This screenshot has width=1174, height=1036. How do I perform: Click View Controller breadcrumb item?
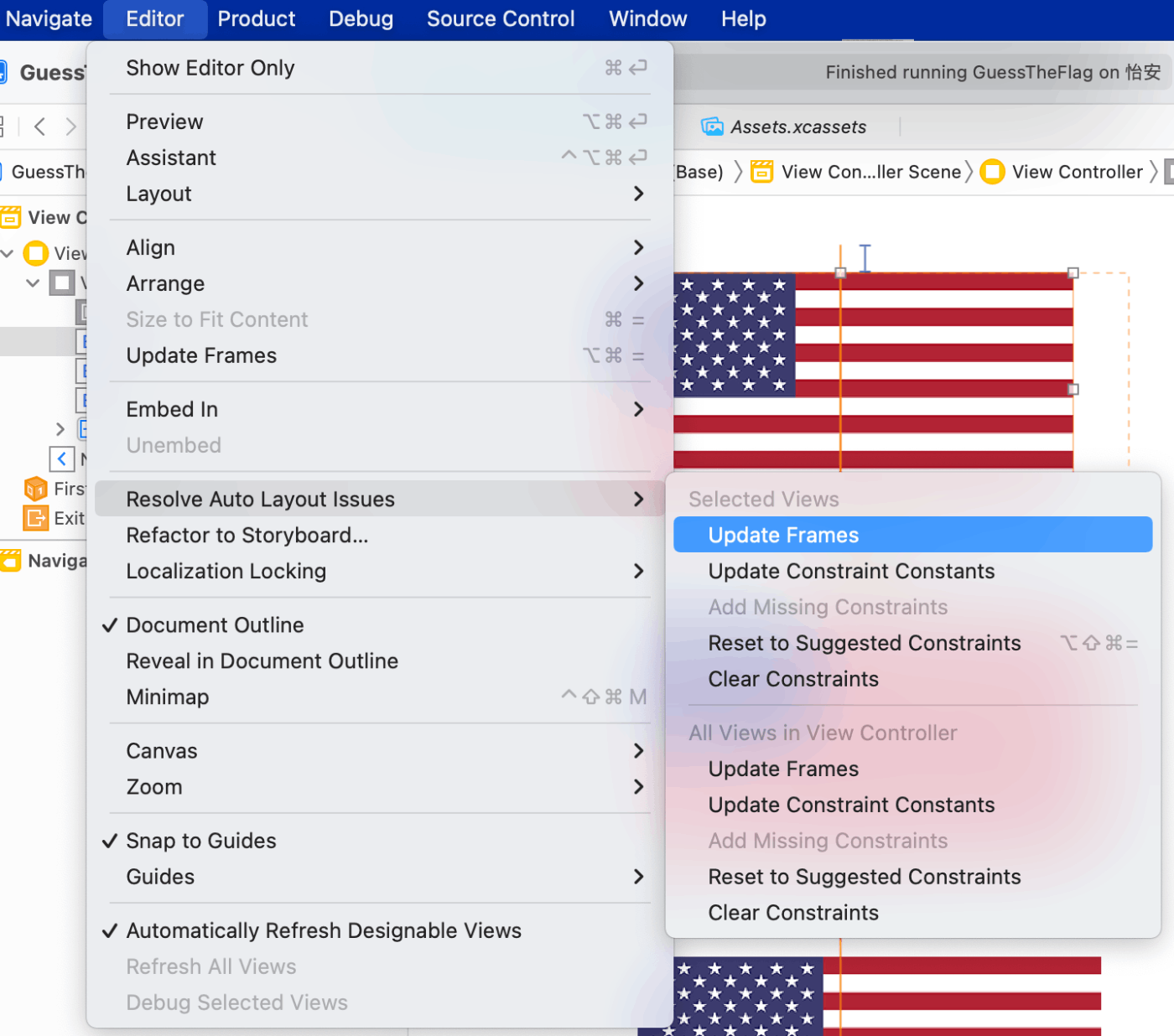coord(1078,172)
